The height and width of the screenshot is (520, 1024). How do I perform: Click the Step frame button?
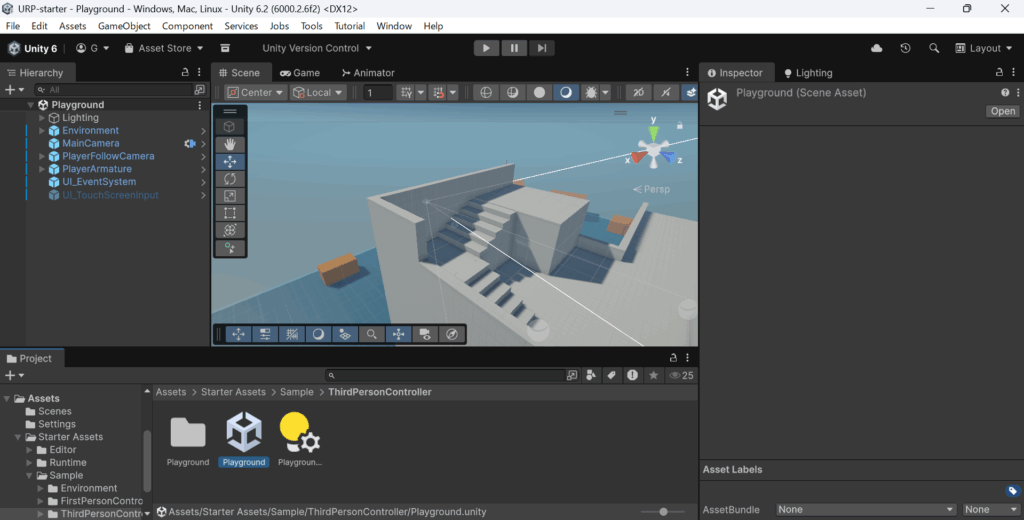click(541, 48)
